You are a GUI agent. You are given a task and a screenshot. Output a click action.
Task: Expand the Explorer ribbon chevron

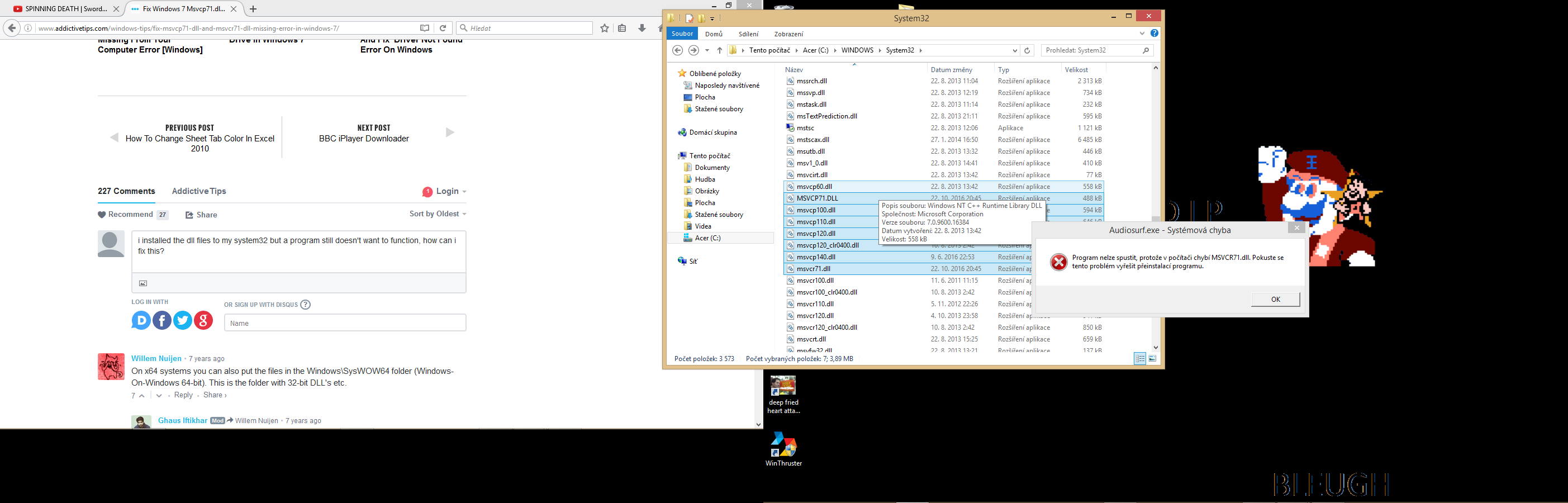click(x=1142, y=34)
